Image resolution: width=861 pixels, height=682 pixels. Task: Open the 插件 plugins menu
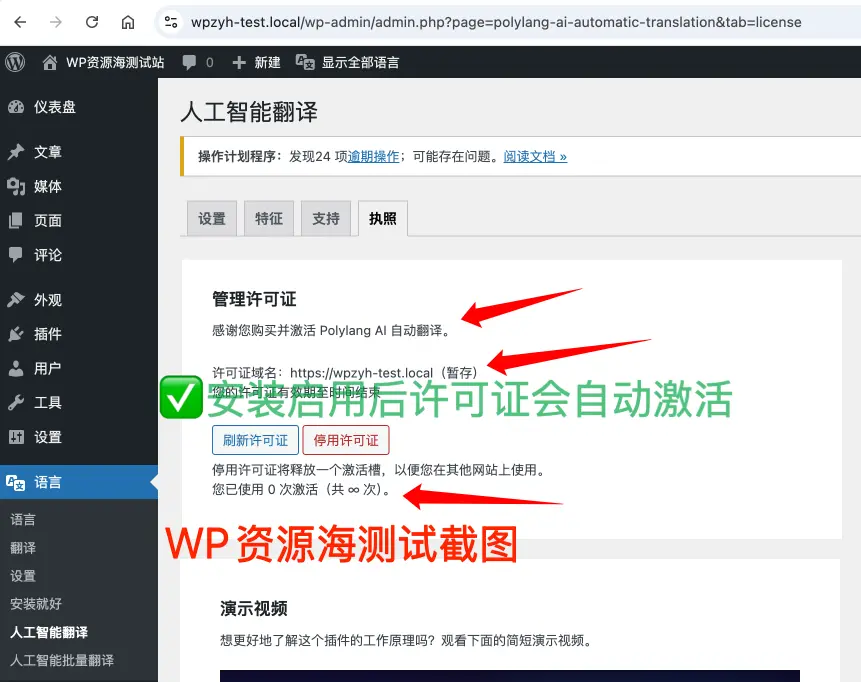click(48, 334)
